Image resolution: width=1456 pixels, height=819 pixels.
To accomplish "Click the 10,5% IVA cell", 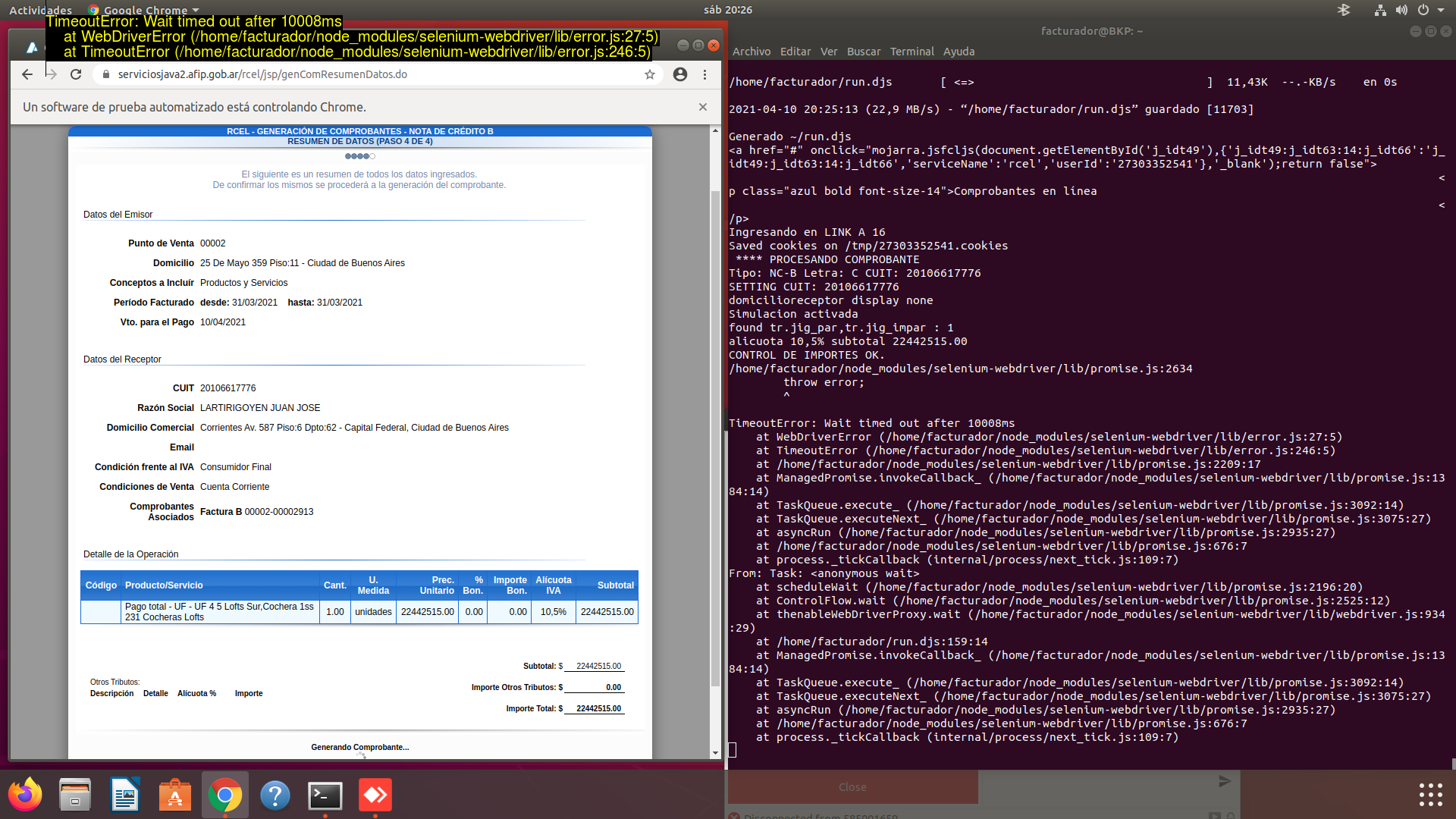I will (554, 612).
